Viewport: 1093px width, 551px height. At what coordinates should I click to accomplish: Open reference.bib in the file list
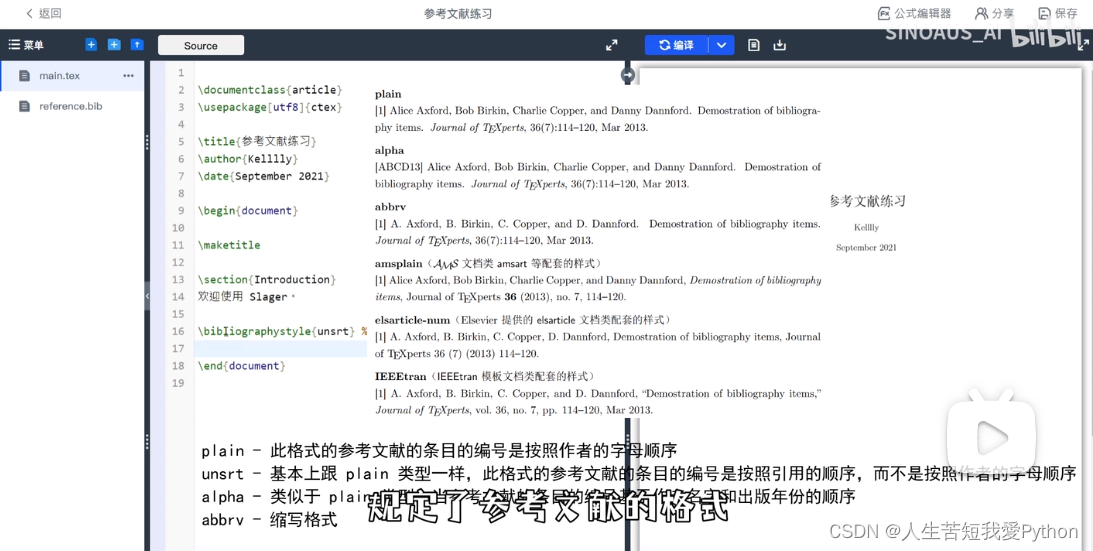point(72,106)
